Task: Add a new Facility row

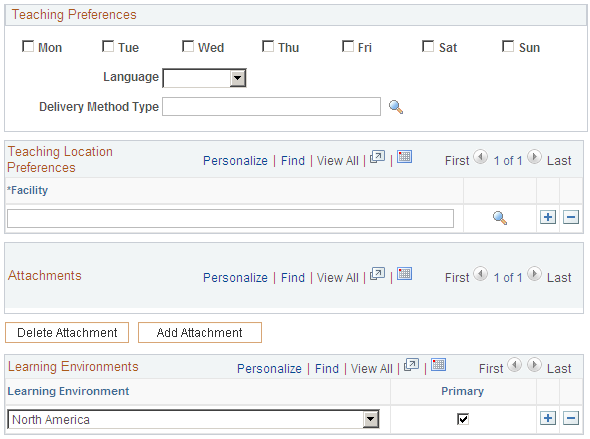Action: click(x=548, y=217)
